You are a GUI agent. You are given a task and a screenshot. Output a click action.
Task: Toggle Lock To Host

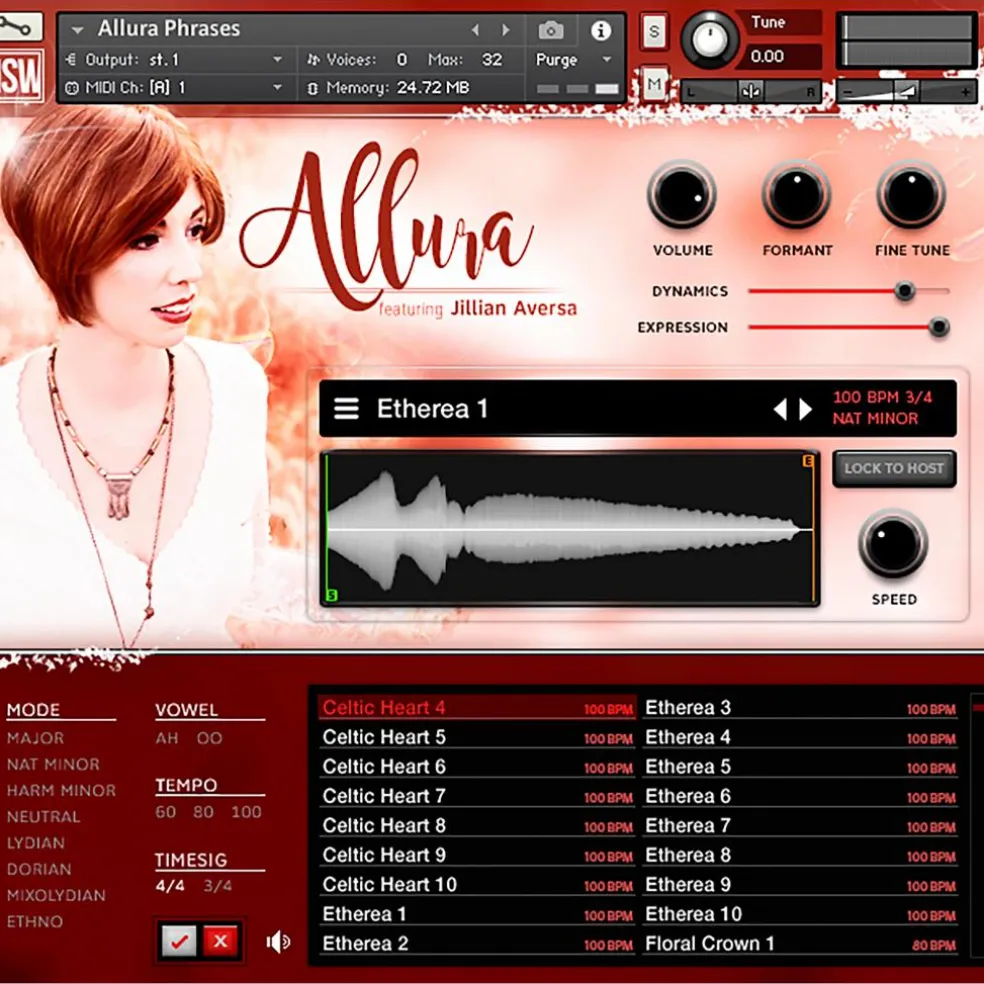point(894,468)
